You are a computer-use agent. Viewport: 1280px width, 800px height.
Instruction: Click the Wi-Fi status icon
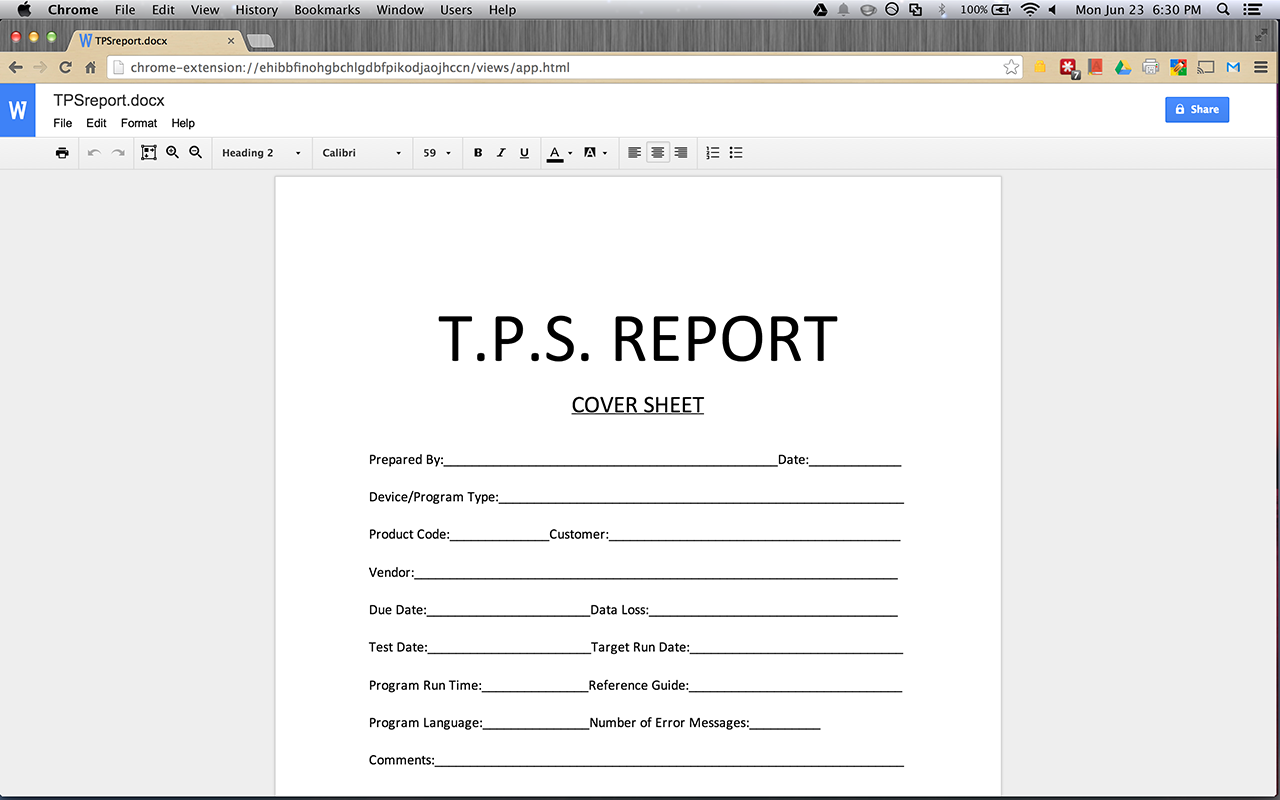(x=1030, y=10)
